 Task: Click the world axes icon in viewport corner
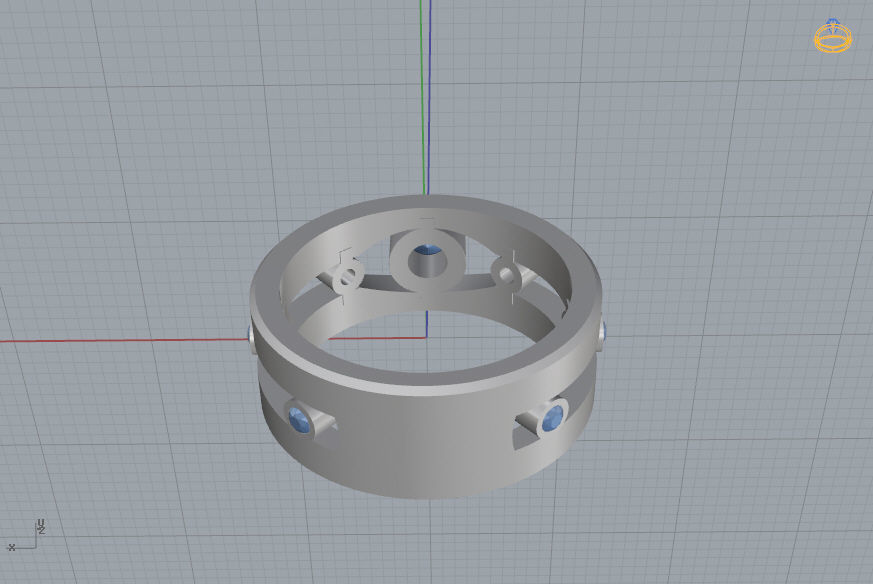coord(25,535)
